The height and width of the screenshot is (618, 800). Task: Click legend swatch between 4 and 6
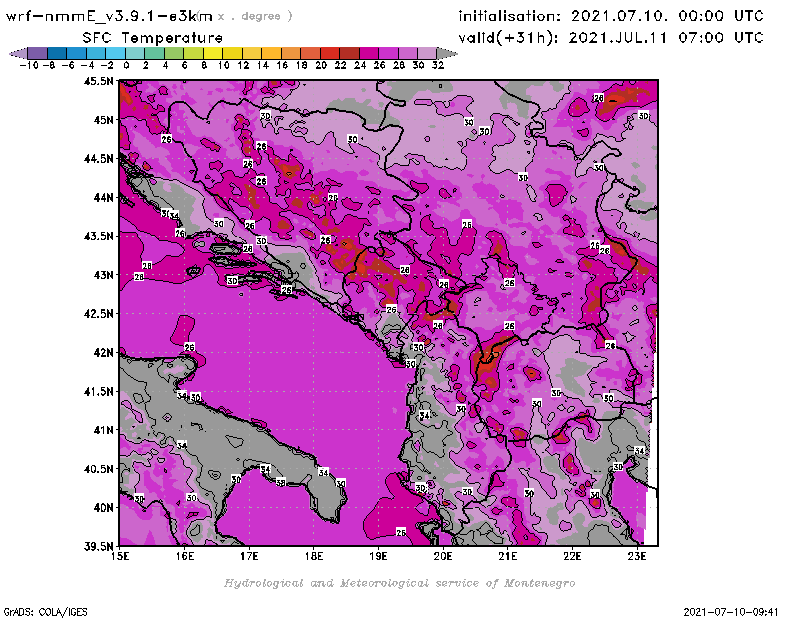pyautogui.click(x=174, y=53)
